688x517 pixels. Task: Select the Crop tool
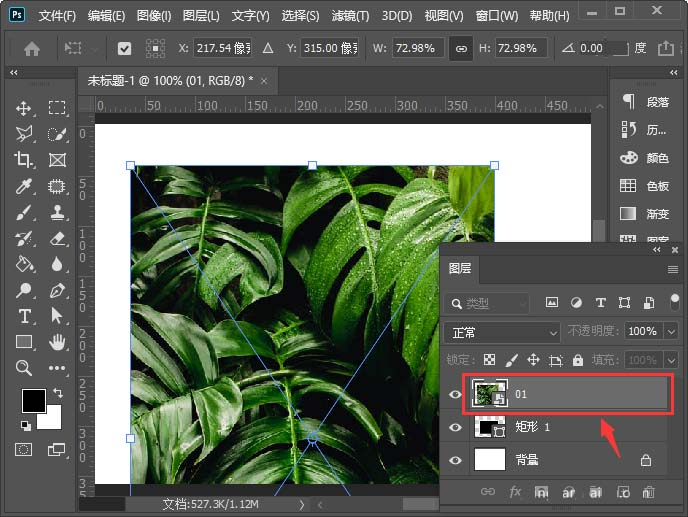coord(25,160)
